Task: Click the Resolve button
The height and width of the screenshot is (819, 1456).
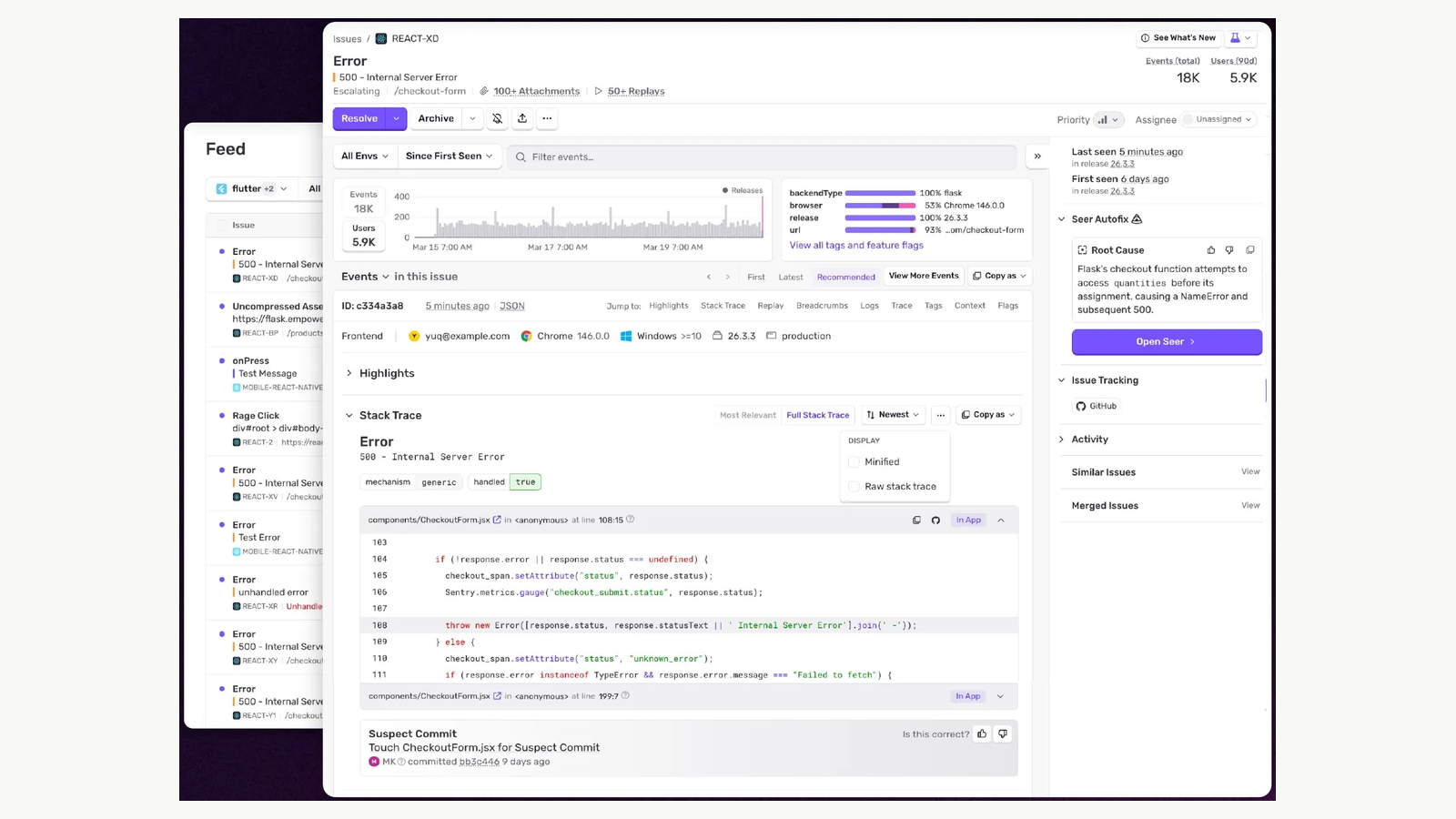Action: point(359,118)
